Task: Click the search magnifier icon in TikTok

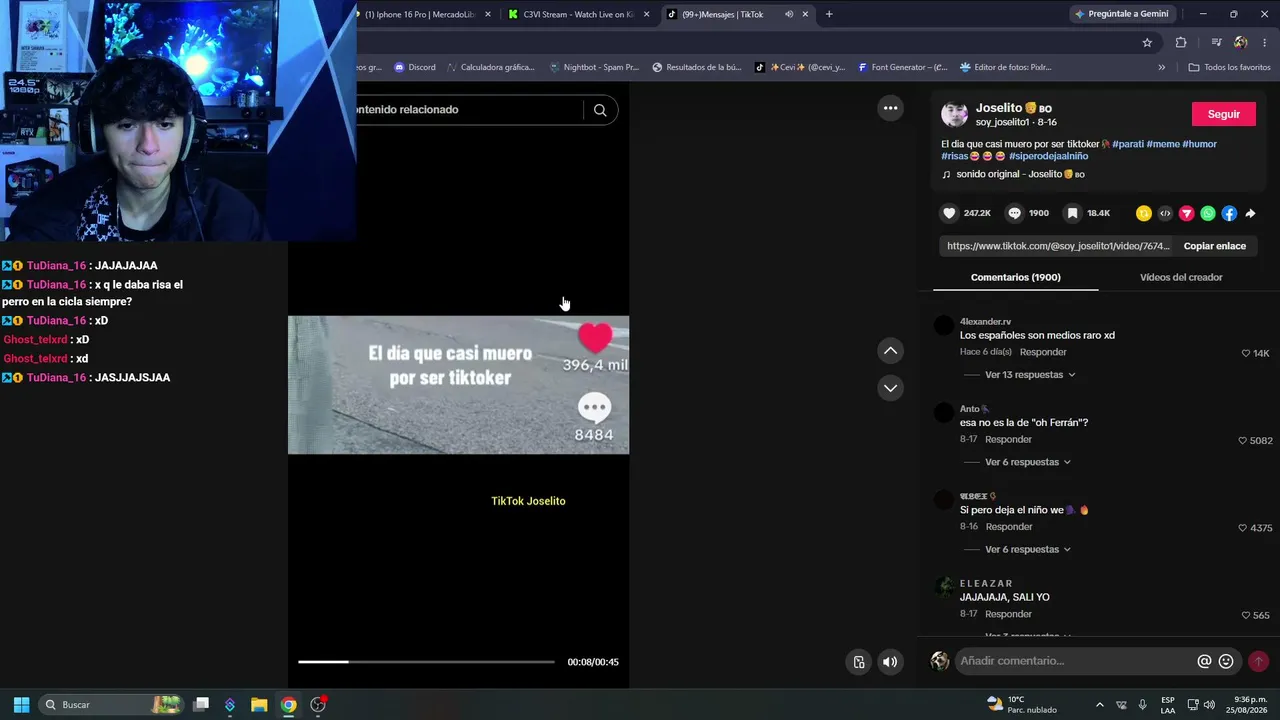Action: tap(600, 110)
